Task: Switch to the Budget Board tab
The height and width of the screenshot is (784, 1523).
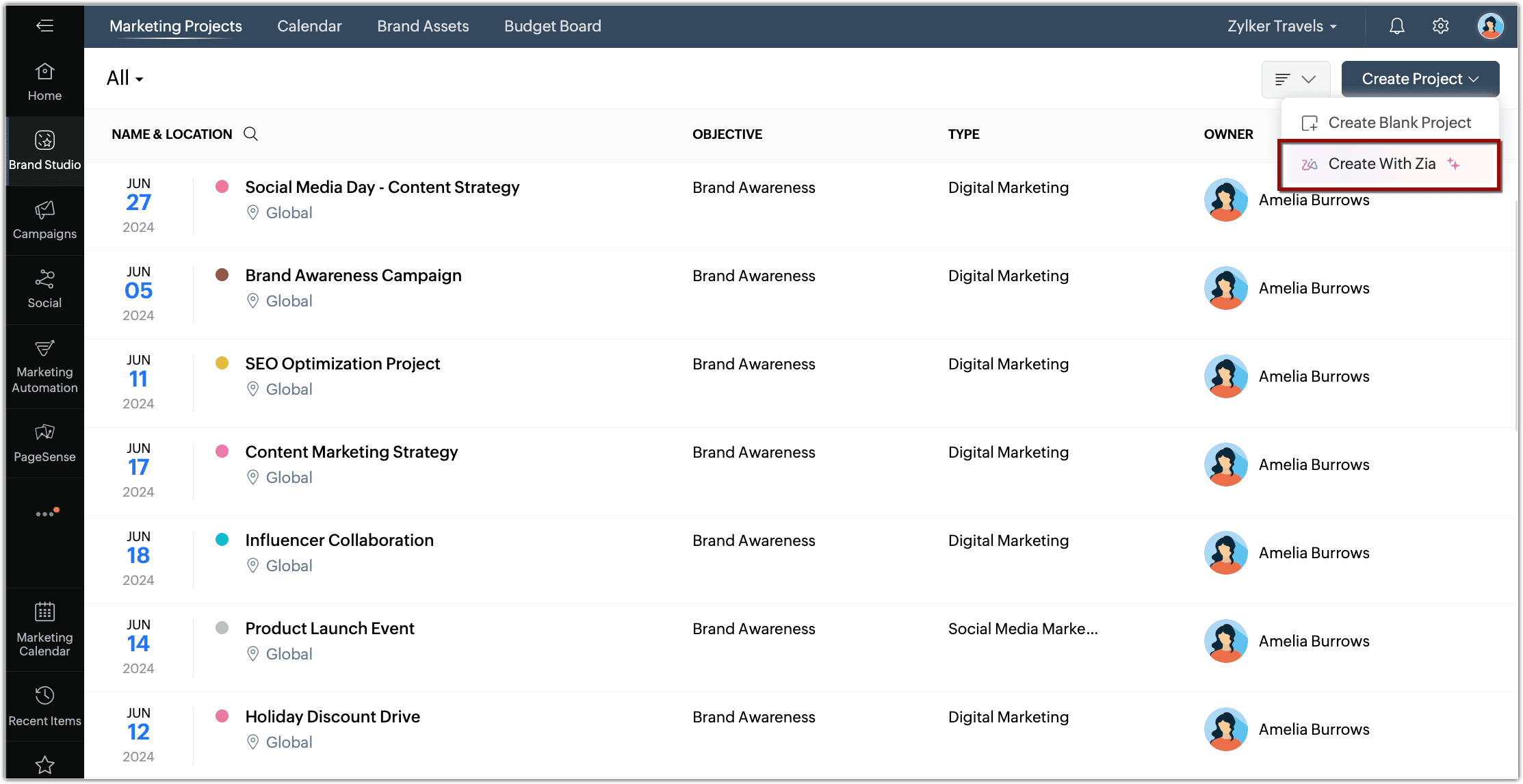Action: tap(552, 26)
